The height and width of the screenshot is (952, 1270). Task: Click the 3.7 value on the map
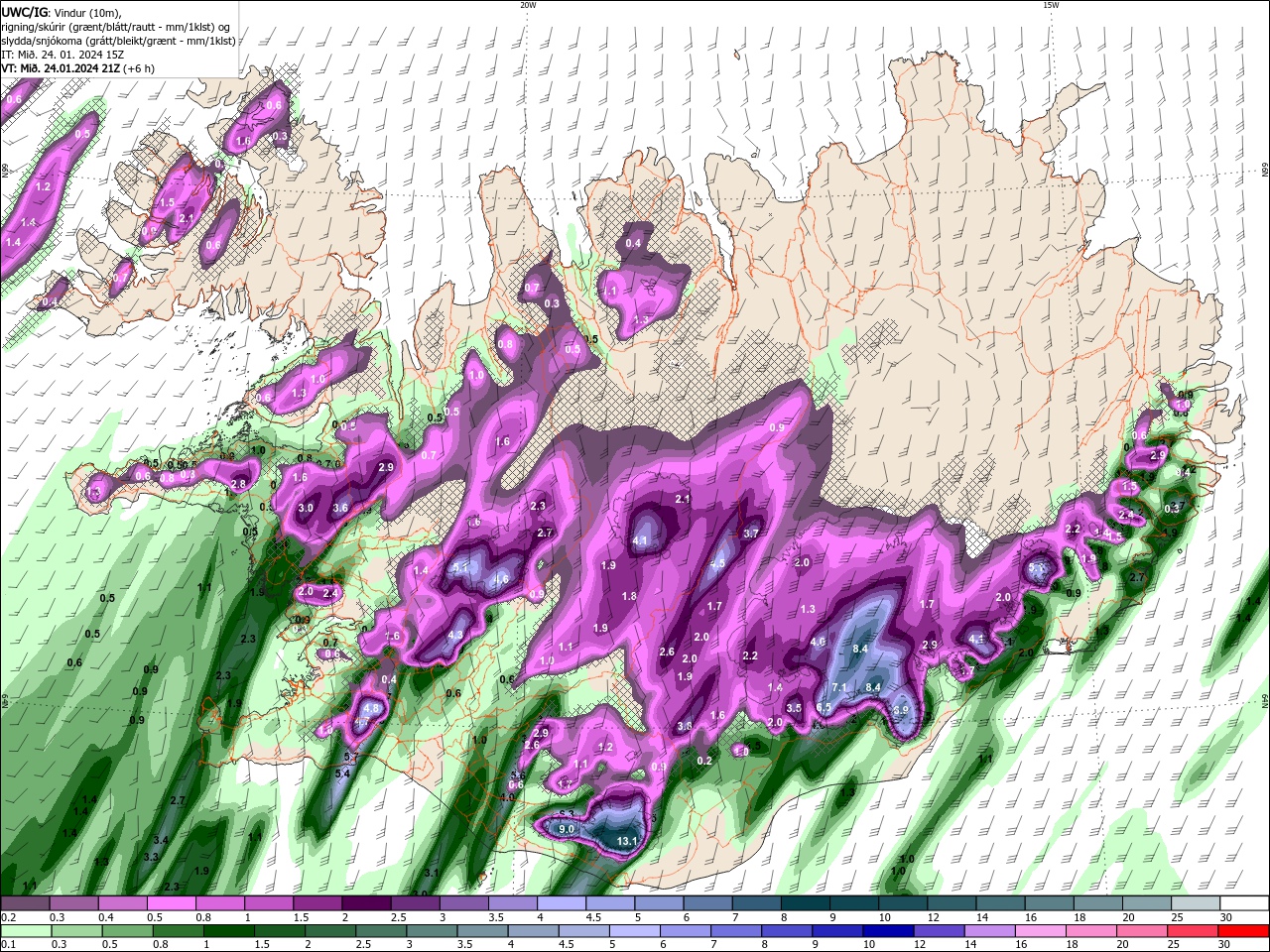coord(750,534)
